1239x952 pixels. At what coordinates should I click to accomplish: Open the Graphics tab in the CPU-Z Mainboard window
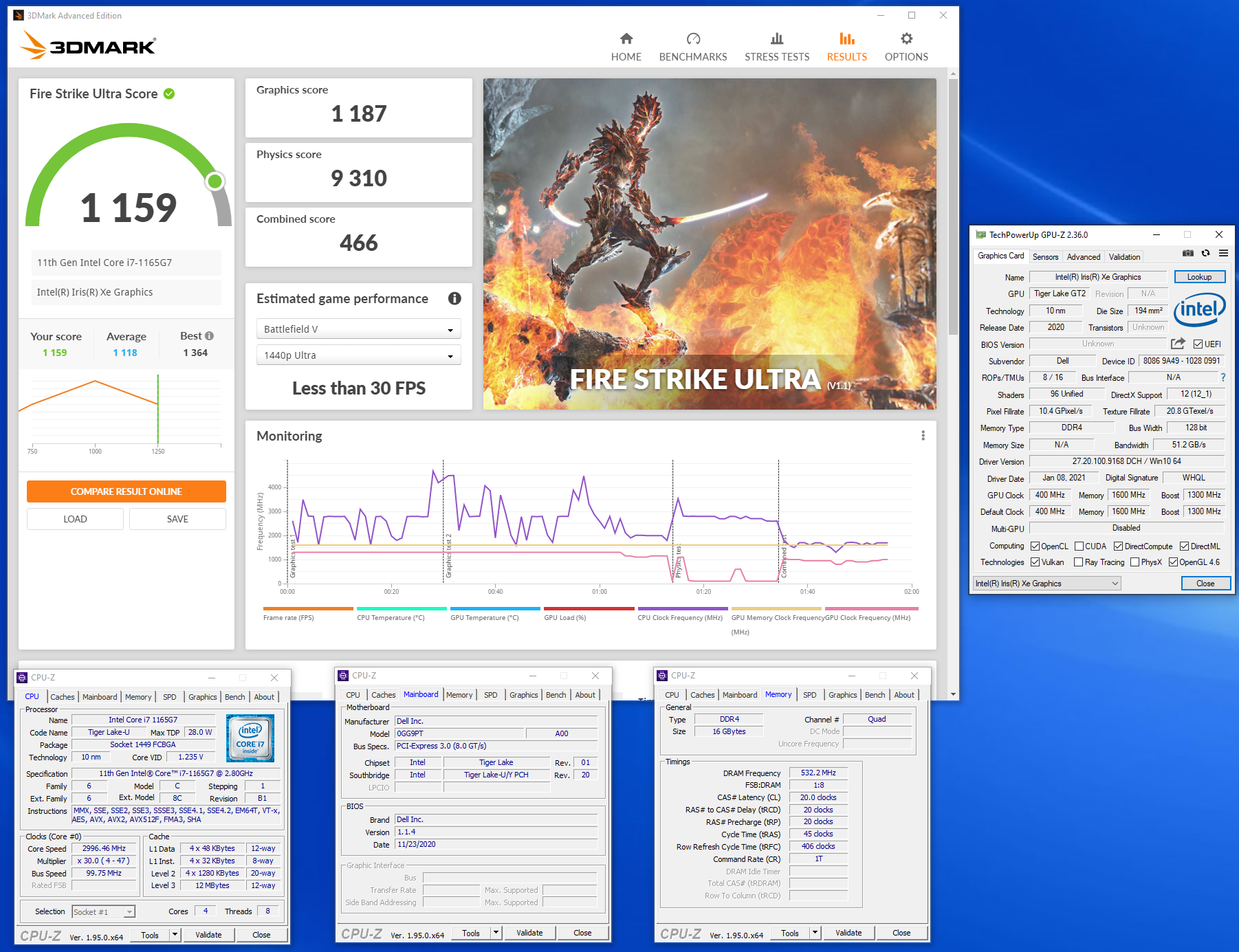point(524,695)
